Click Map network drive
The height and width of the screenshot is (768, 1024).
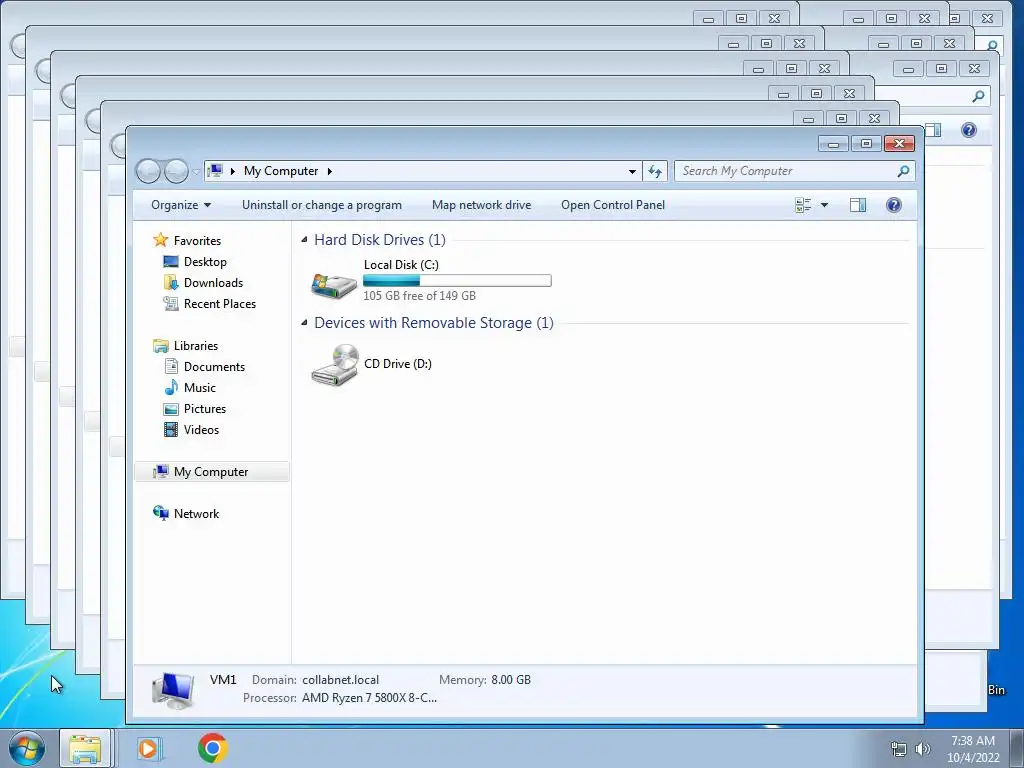point(481,205)
